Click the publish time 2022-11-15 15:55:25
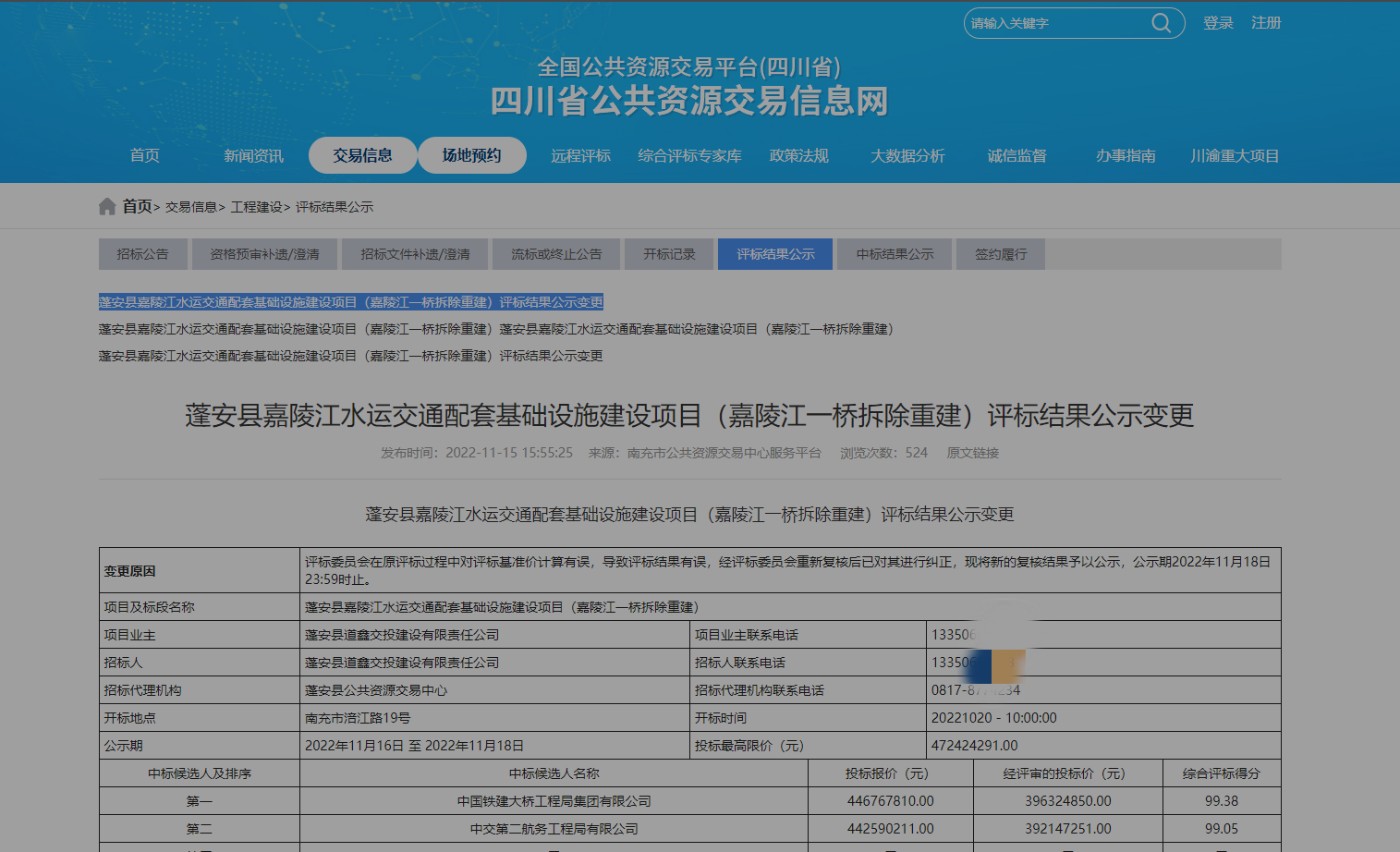Viewport: 1400px width, 852px height. (509, 453)
